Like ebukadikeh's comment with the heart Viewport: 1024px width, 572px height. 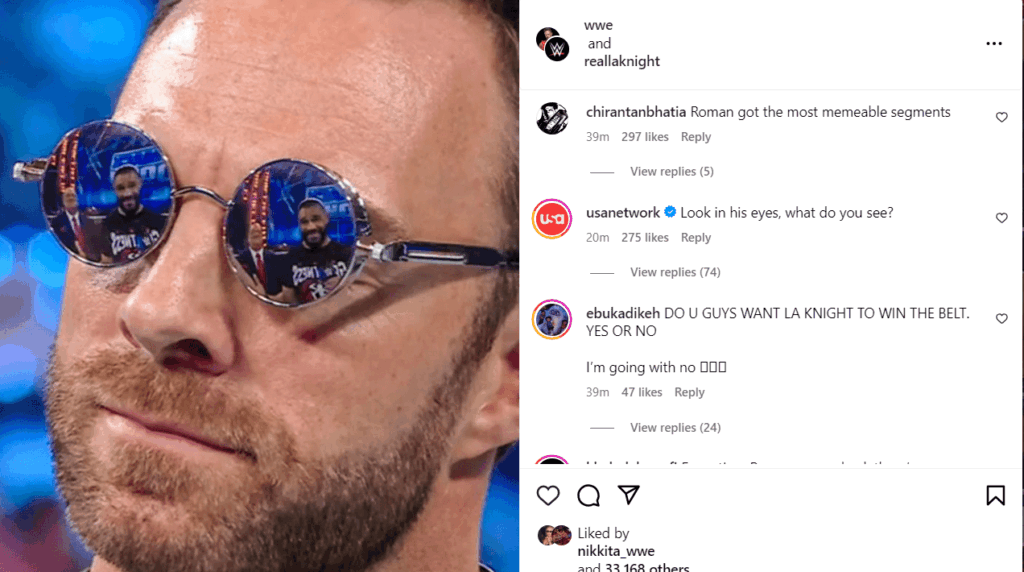1001,319
